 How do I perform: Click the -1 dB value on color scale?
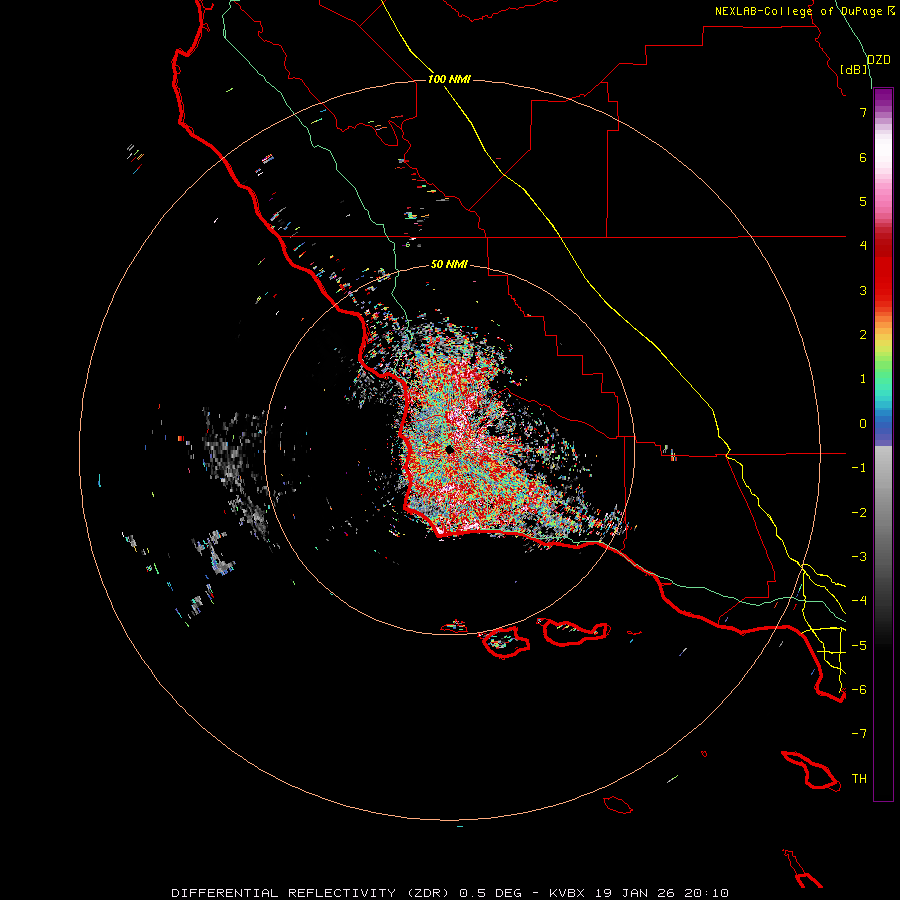point(859,468)
